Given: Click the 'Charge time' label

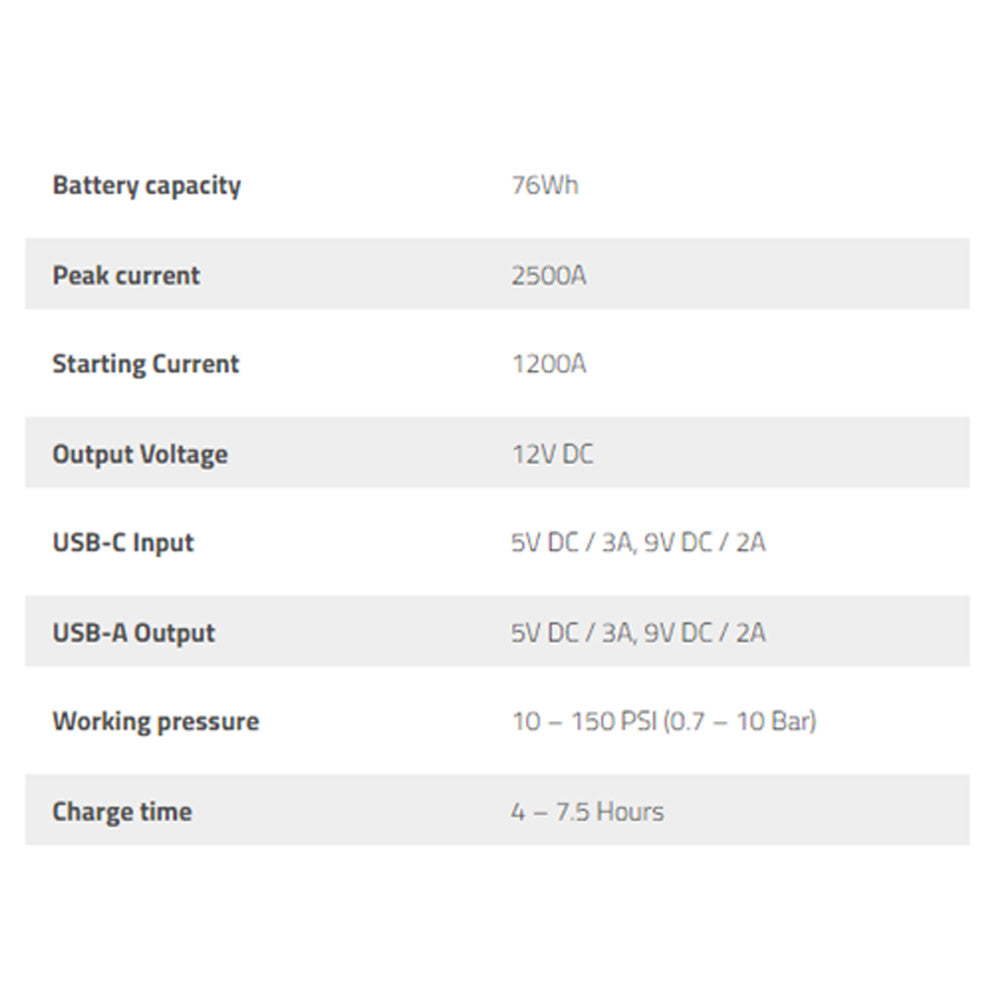Looking at the screenshot, I should point(122,812).
